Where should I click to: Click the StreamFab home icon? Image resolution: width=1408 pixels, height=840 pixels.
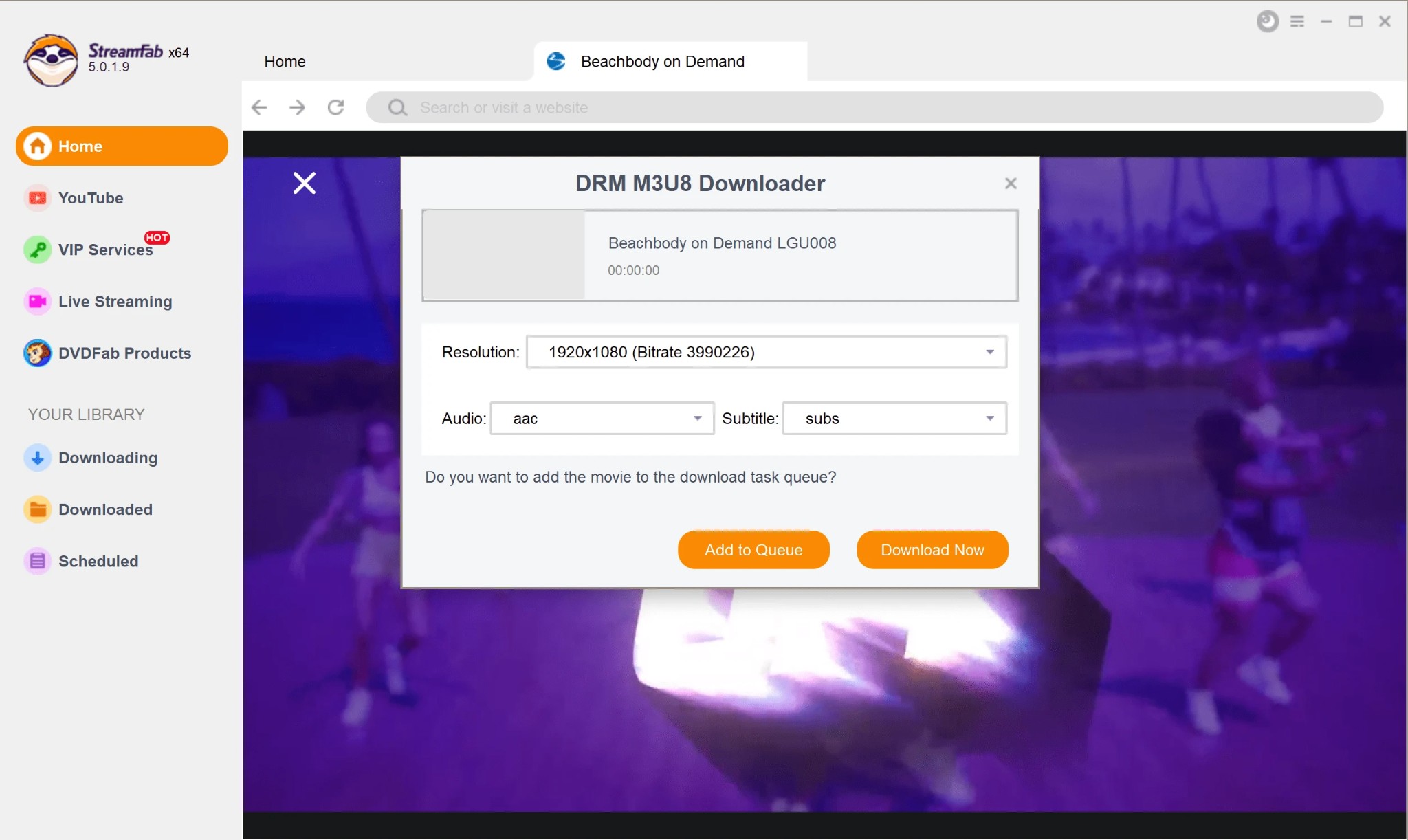coord(37,145)
